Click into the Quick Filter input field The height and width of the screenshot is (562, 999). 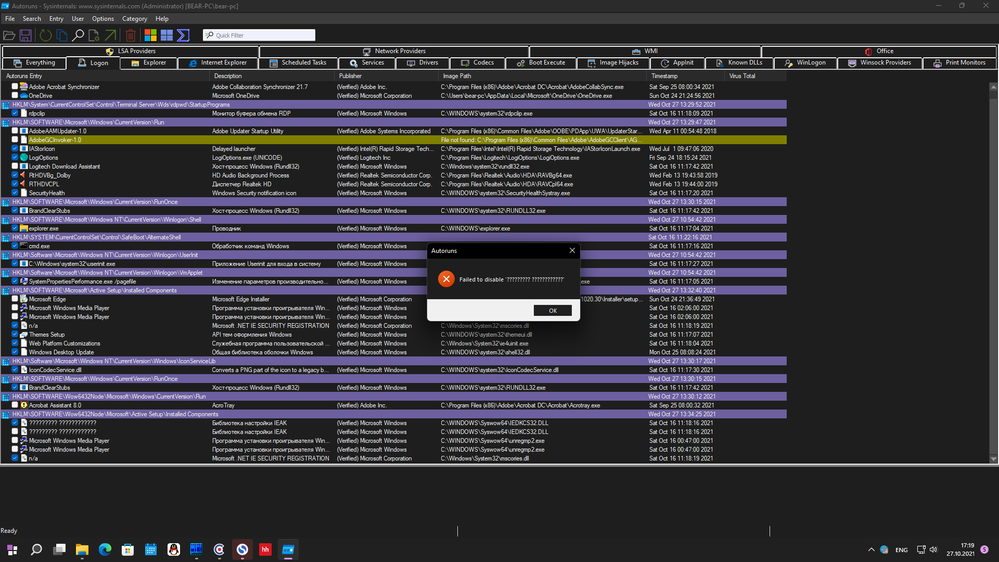coord(259,35)
